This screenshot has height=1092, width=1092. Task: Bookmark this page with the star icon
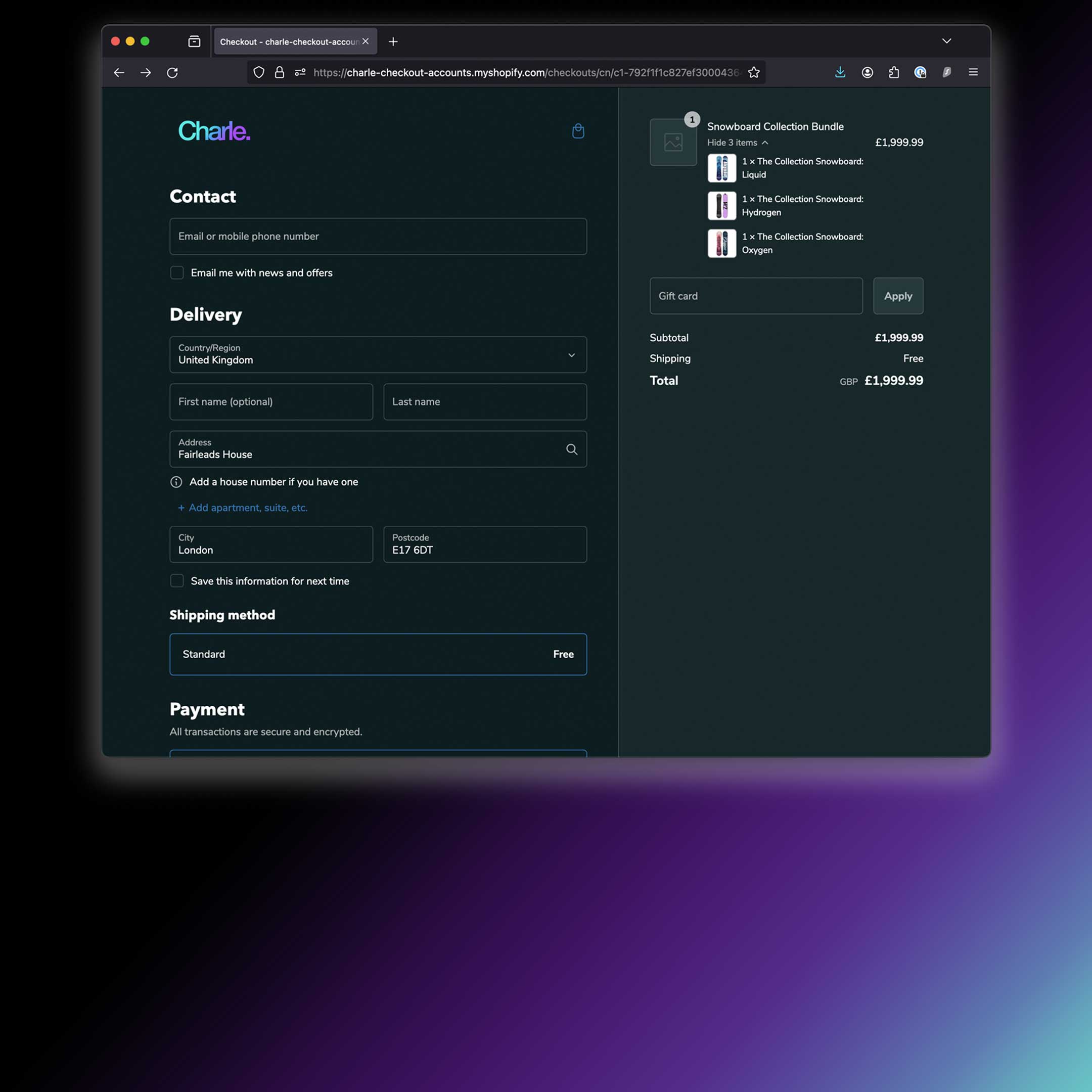(753, 72)
